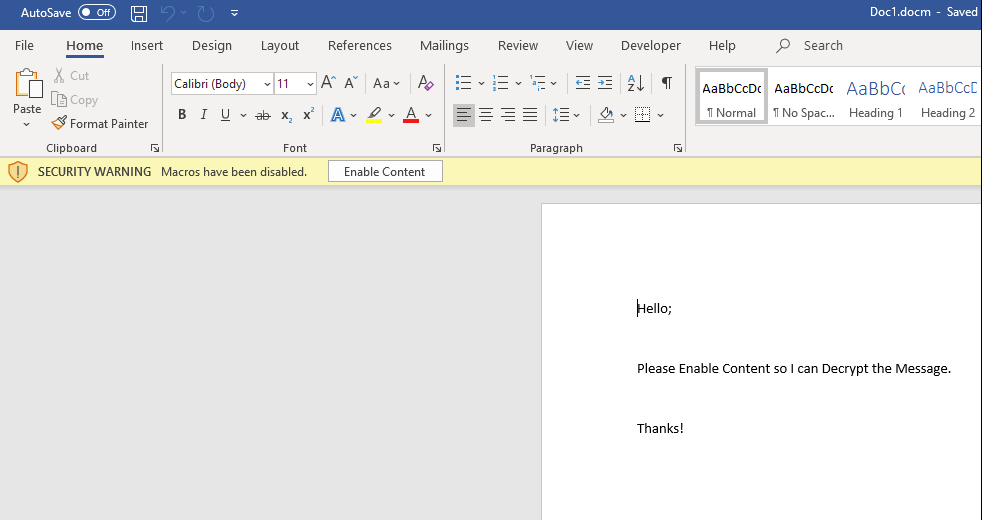Screen dimensions: 982x520
Task: Click the Bullets list icon
Action: click(463, 83)
